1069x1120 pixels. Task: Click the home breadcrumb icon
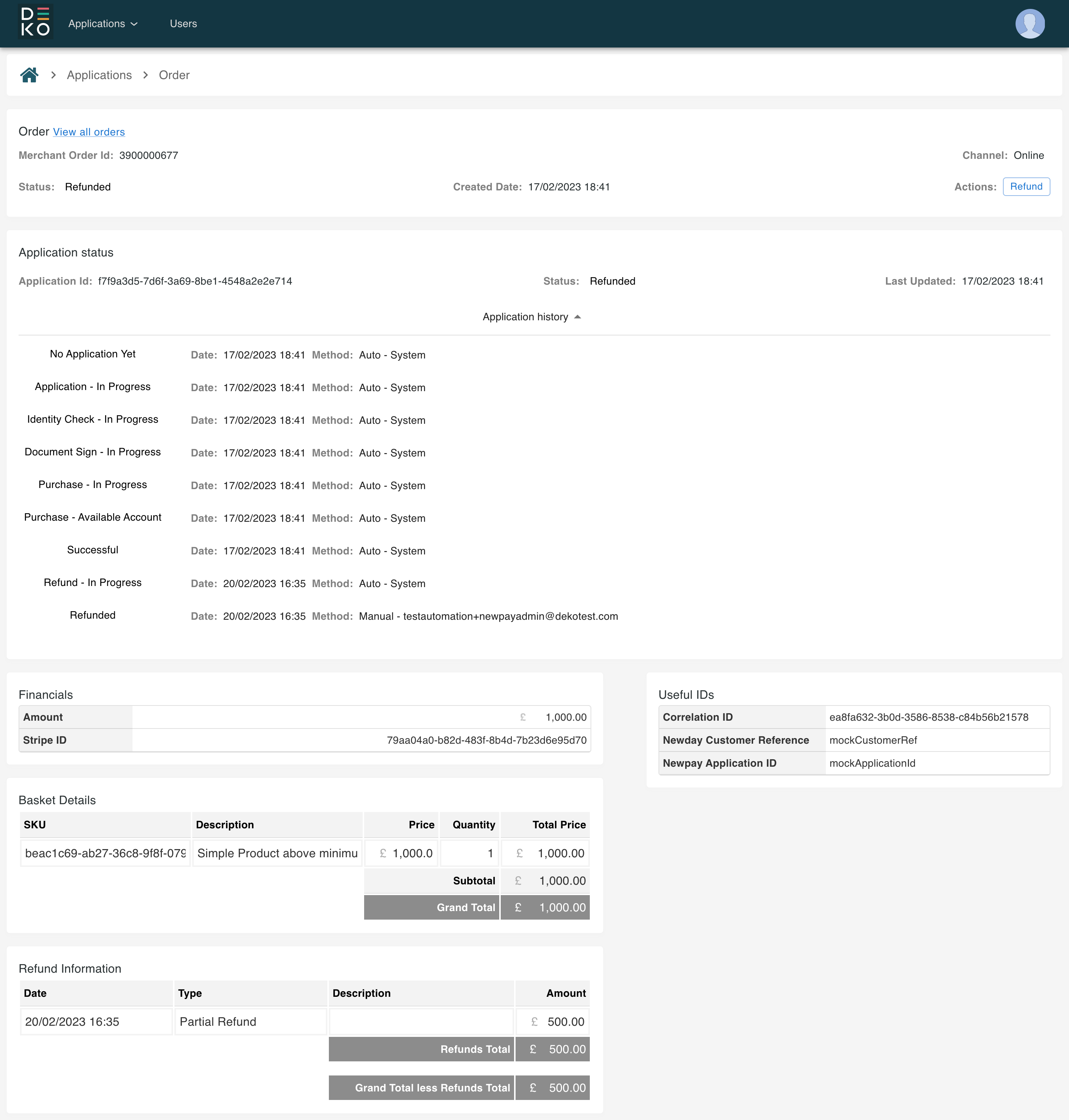tap(29, 75)
